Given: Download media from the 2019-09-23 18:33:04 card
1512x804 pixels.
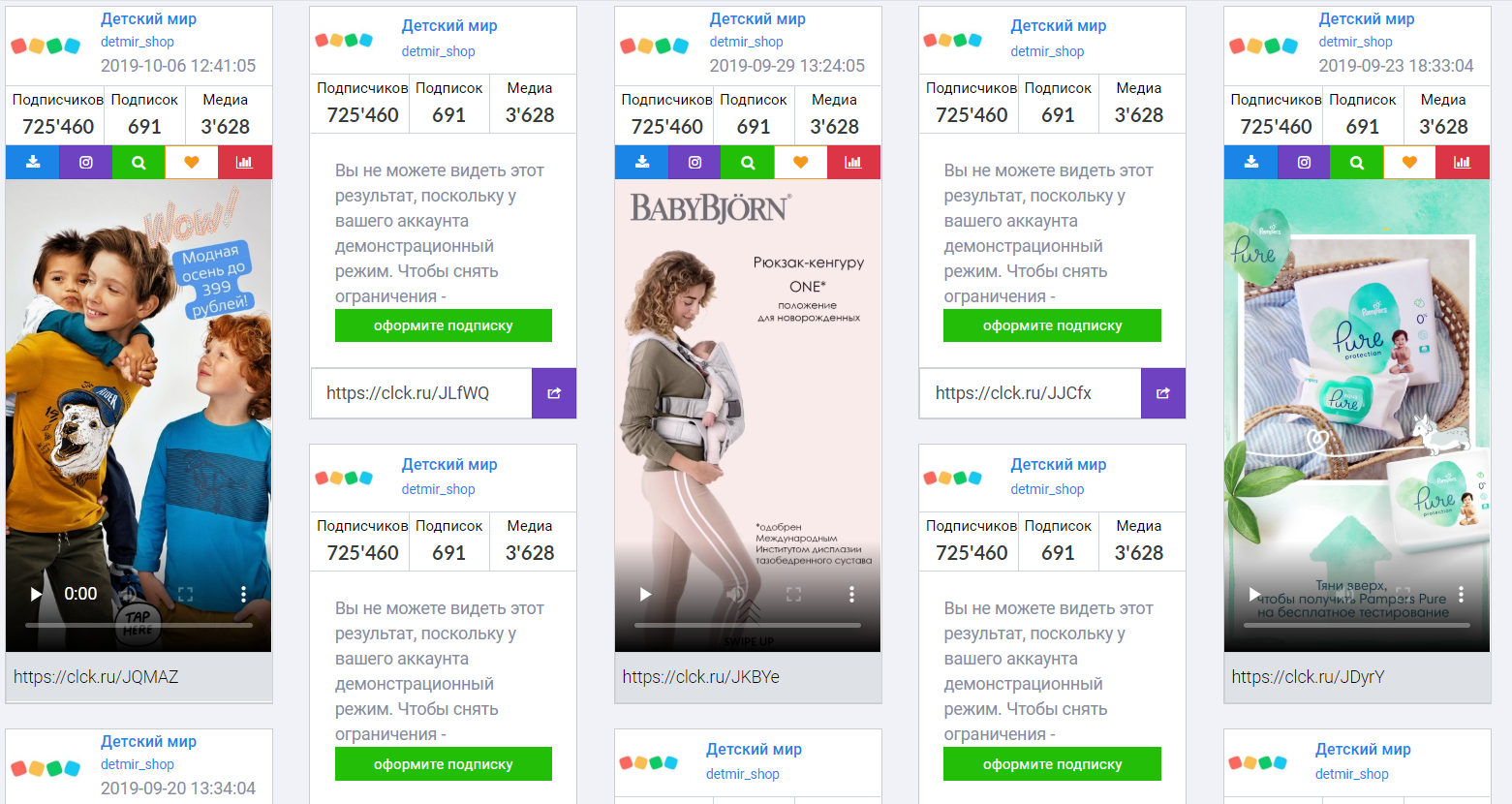Looking at the screenshot, I should 1251,163.
